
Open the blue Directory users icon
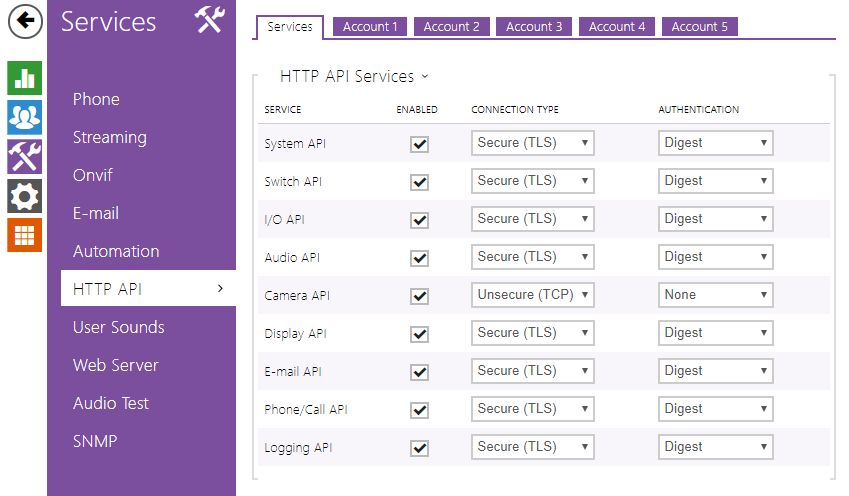(x=24, y=117)
